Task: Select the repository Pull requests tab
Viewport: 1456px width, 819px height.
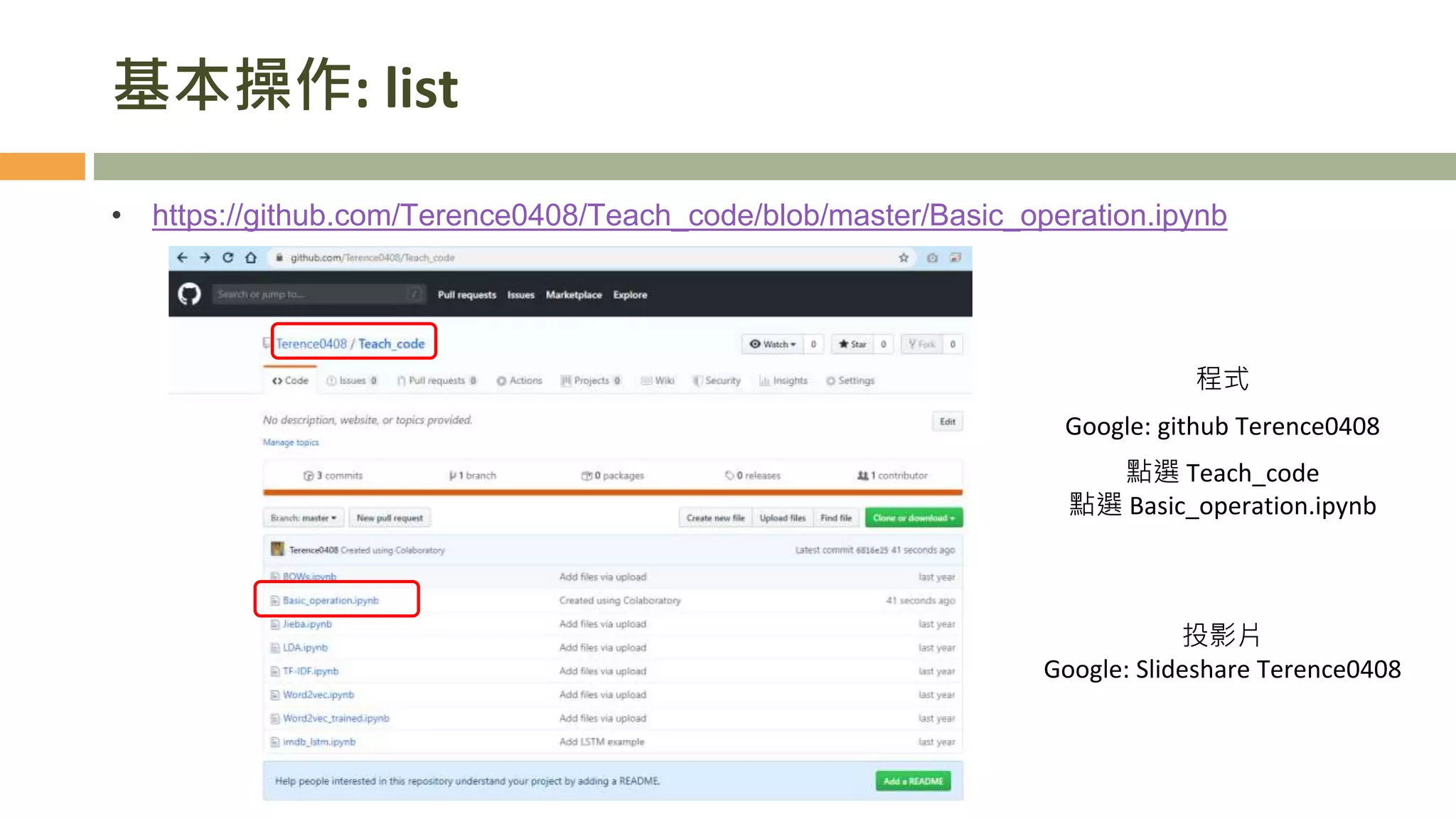Action: pos(437,380)
